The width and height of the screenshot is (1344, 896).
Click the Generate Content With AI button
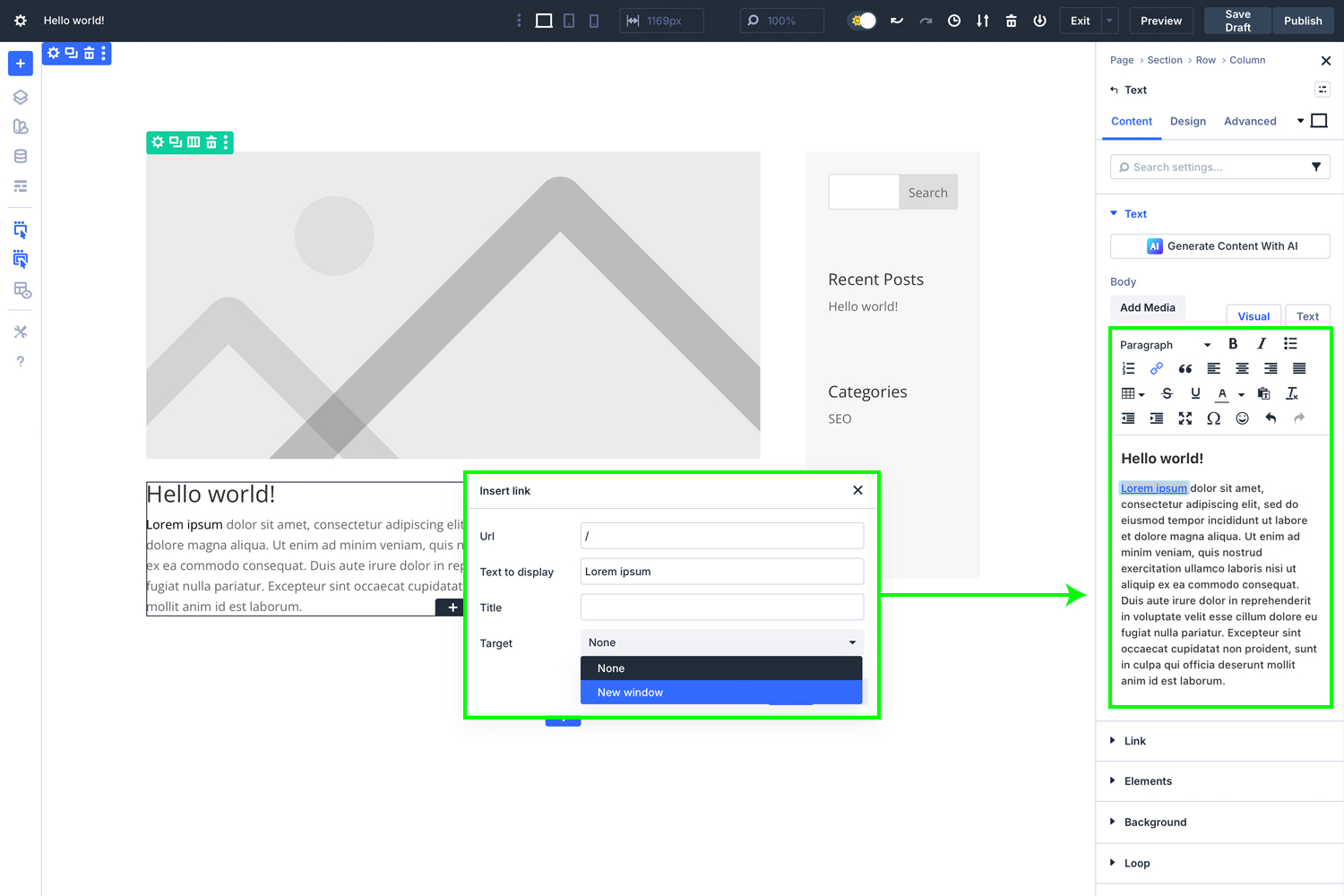1219,246
